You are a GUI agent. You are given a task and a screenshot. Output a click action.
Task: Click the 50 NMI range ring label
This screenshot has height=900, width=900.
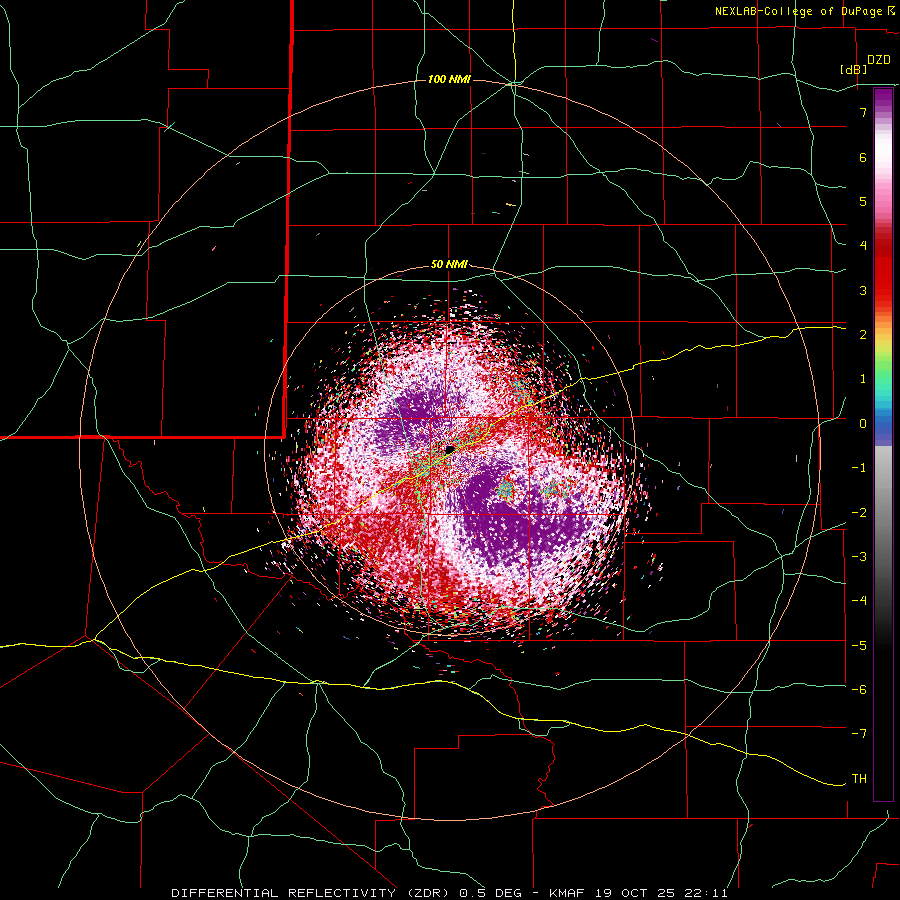click(x=449, y=264)
